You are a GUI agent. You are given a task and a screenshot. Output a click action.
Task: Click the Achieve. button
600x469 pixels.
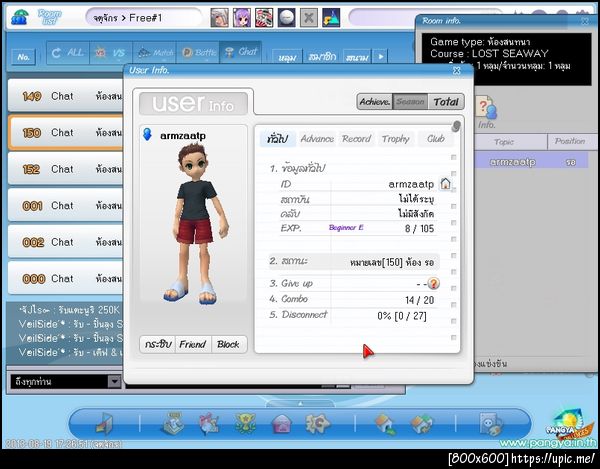click(375, 102)
